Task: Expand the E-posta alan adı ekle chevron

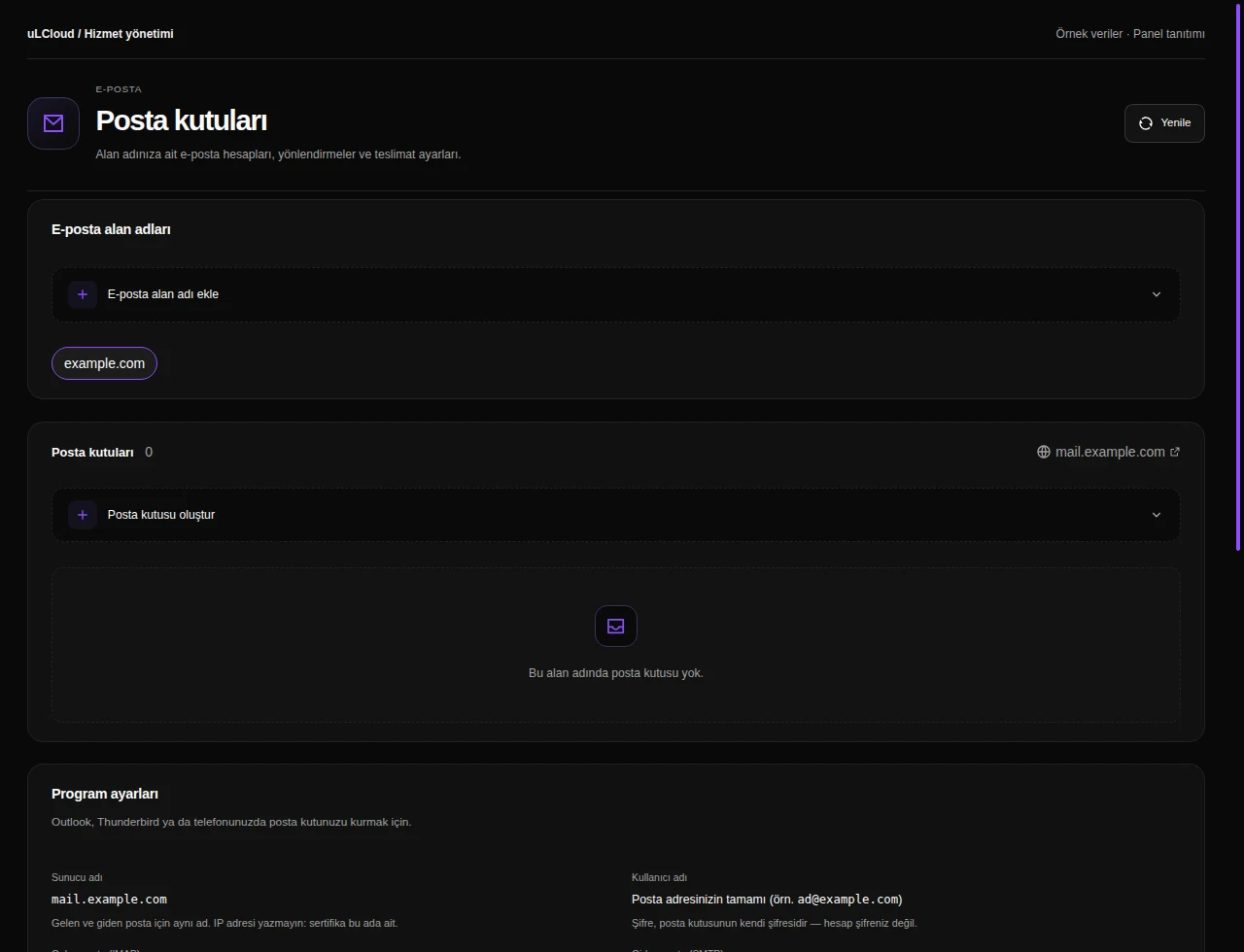Action: pos(1157,294)
